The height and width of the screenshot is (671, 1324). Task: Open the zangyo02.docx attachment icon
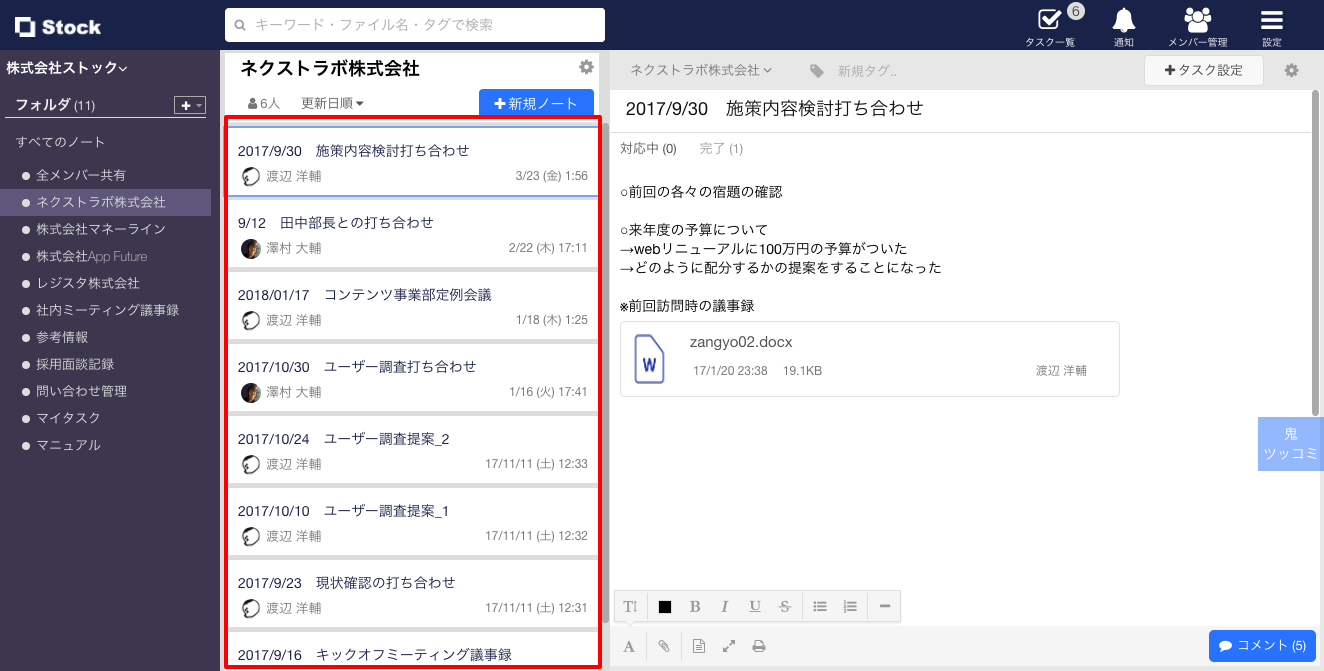[x=647, y=359]
